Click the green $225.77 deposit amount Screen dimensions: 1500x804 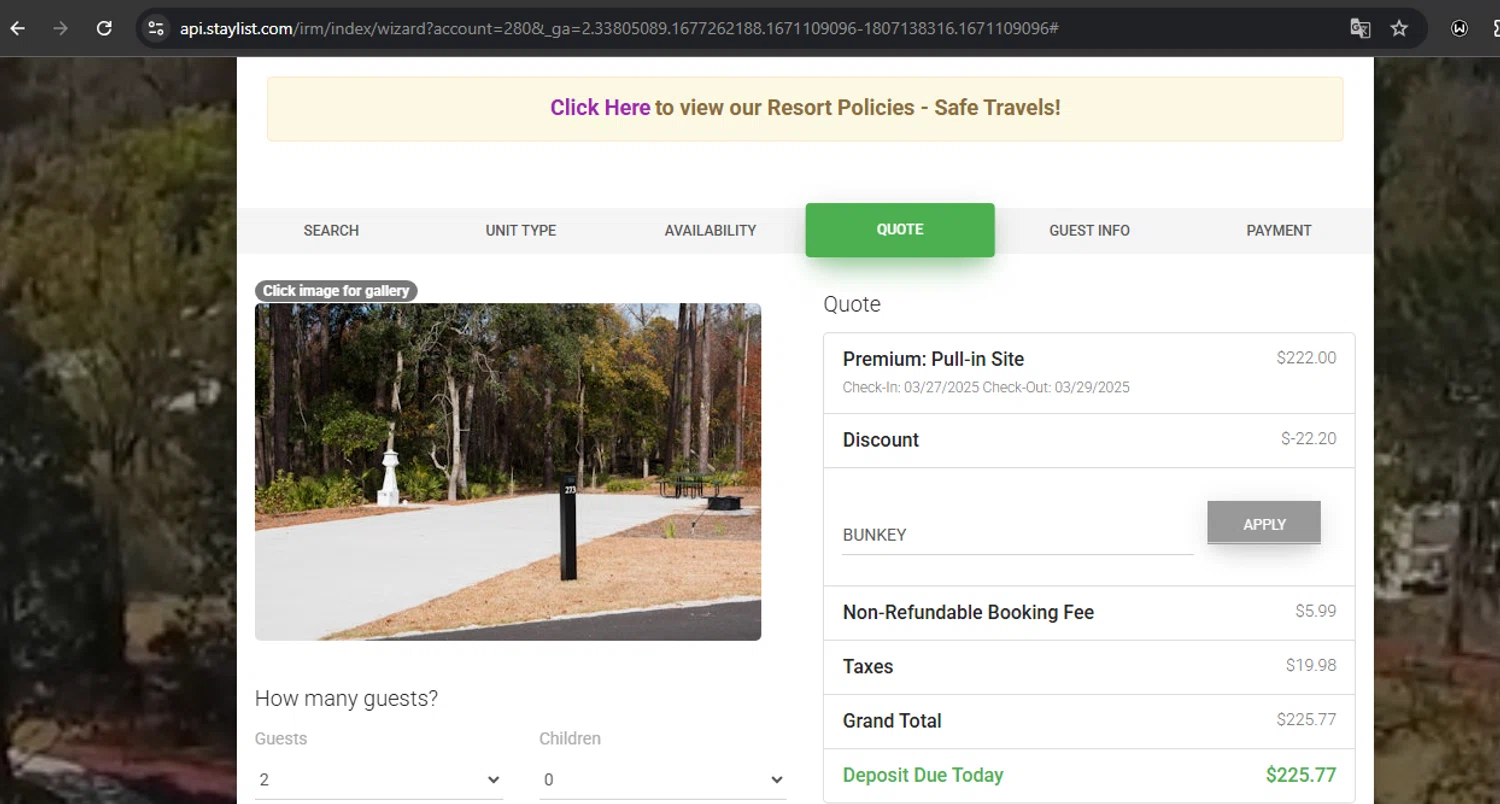(1301, 775)
